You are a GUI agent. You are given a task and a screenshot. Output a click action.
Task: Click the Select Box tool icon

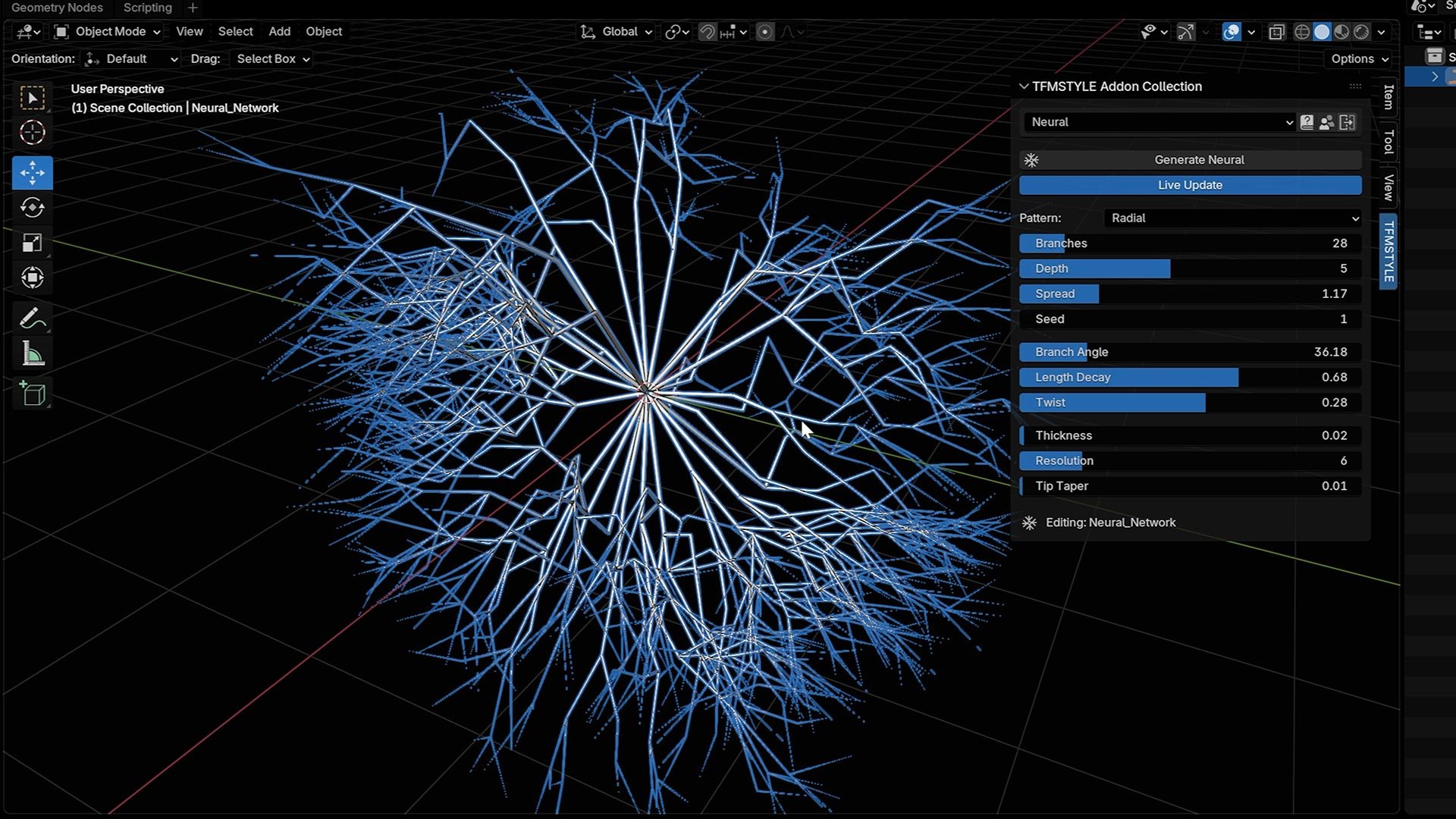(x=32, y=98)
